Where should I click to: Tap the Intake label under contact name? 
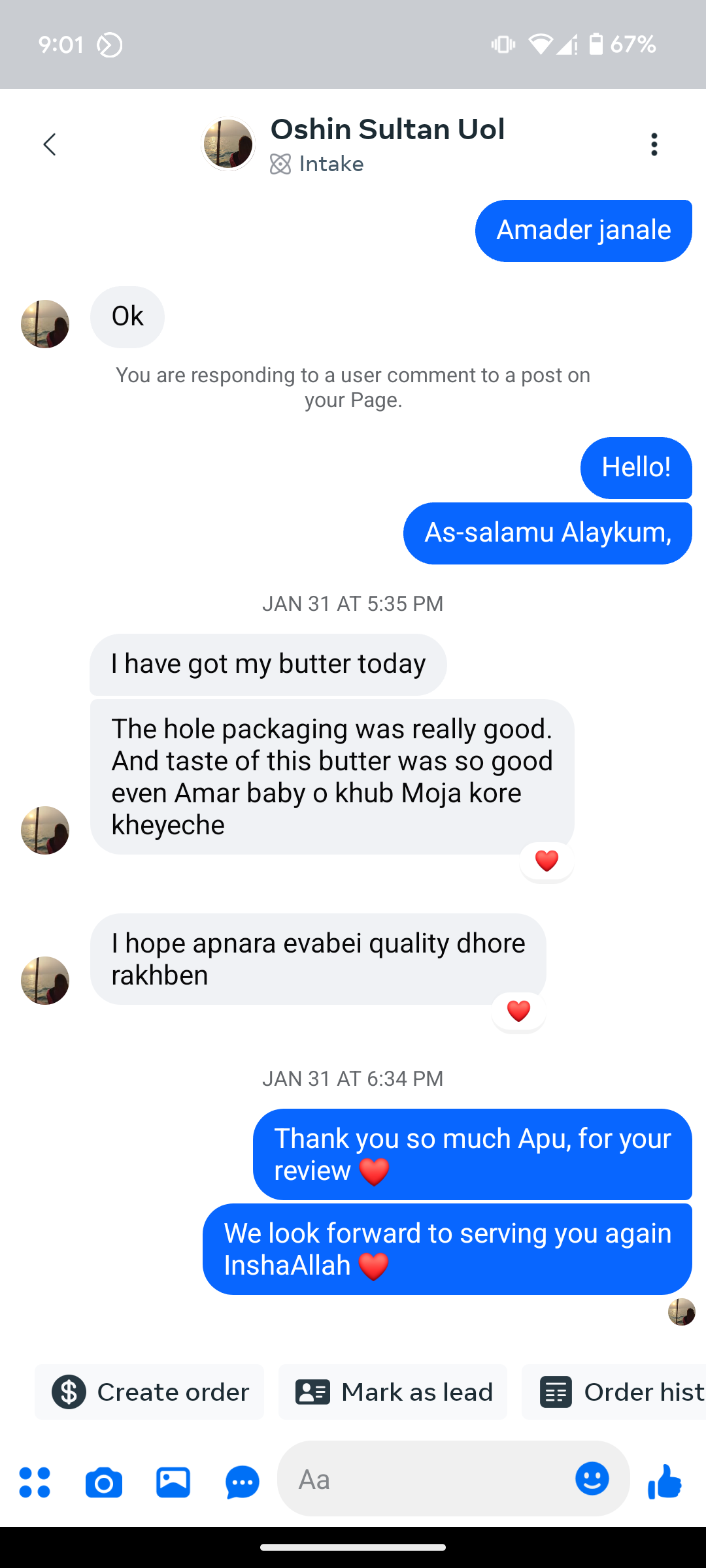pos(317,164)
